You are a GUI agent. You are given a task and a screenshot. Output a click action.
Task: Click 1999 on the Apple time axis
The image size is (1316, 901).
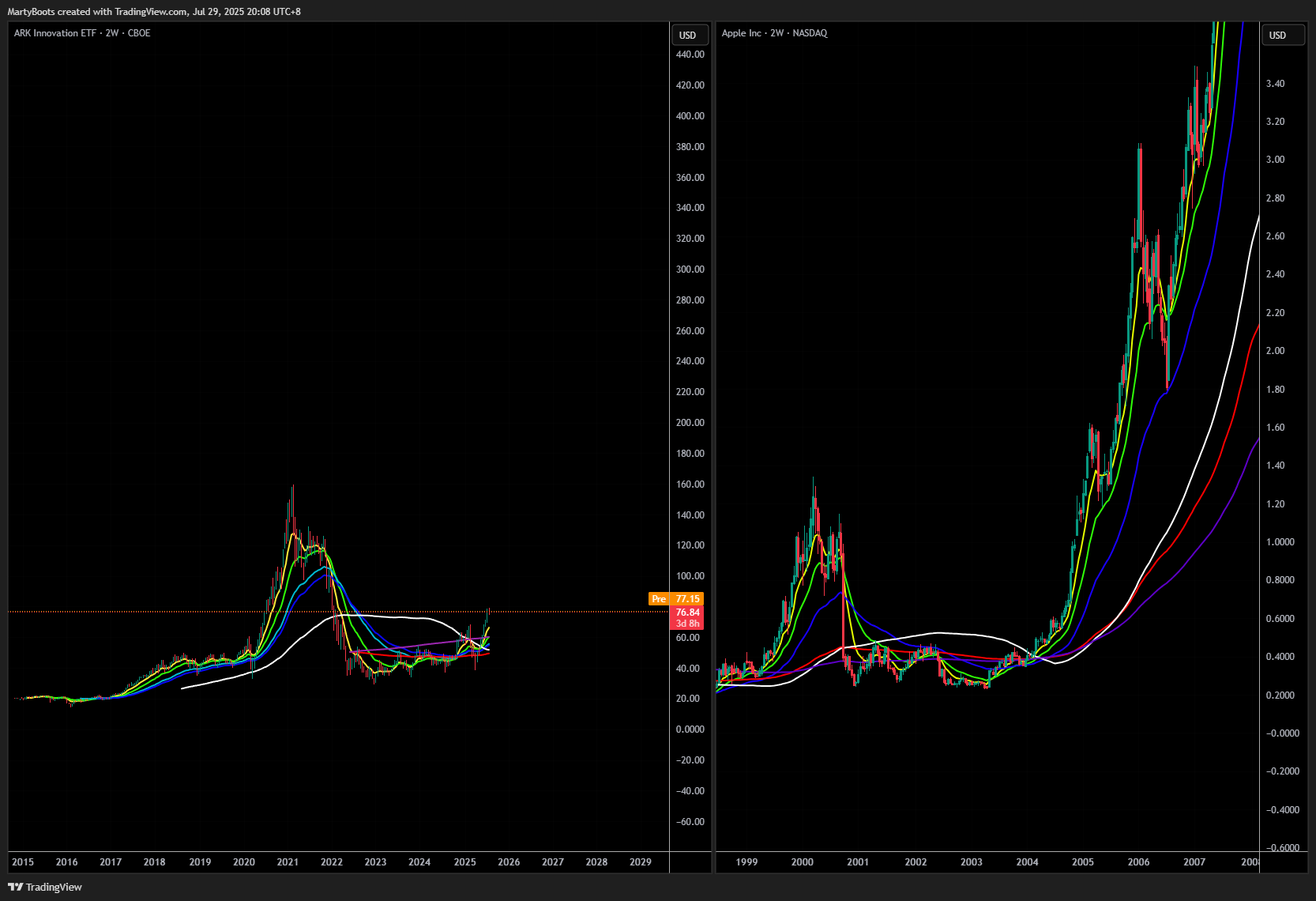[x=746, y=862]
